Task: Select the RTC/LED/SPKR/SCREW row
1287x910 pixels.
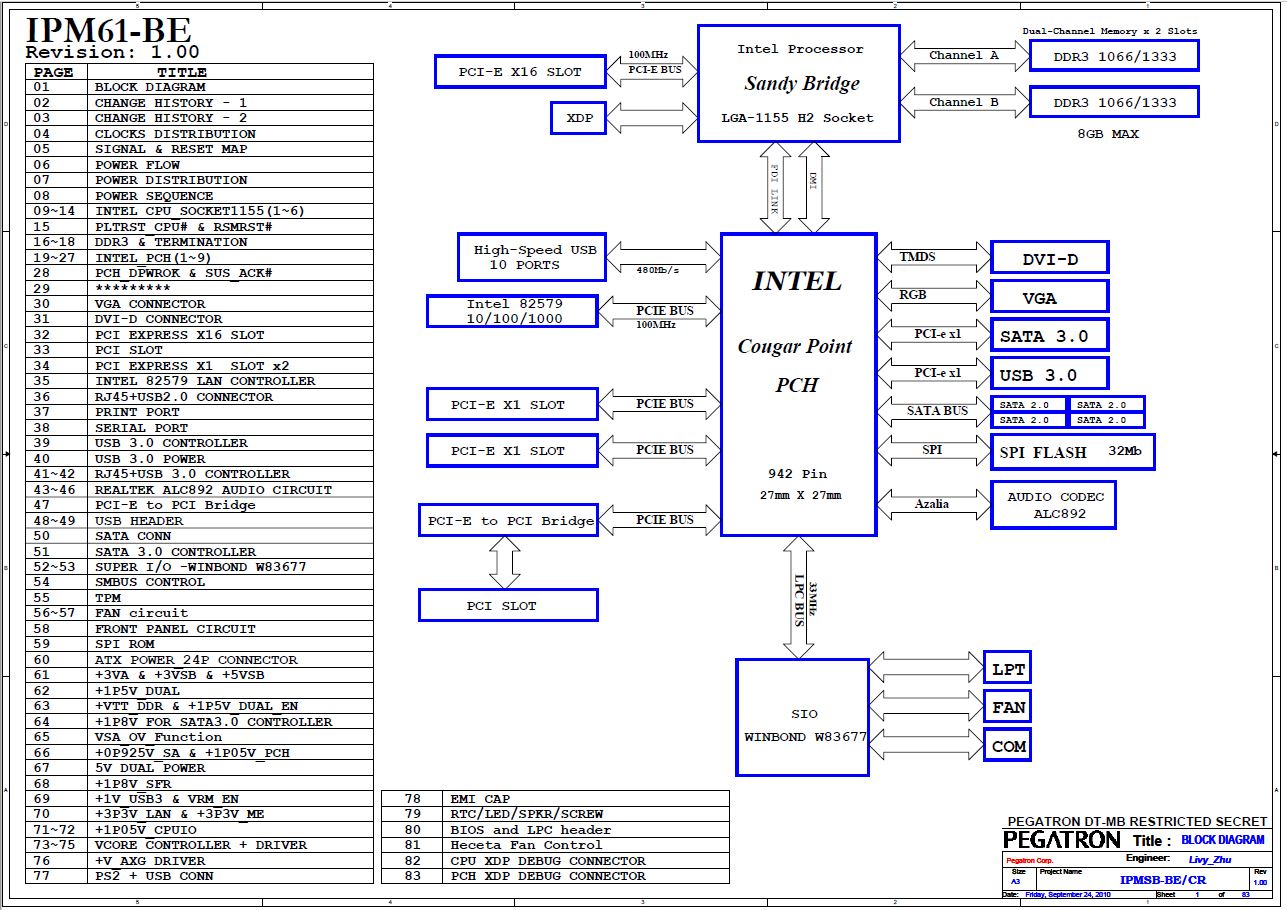Action: click(555, 814)
